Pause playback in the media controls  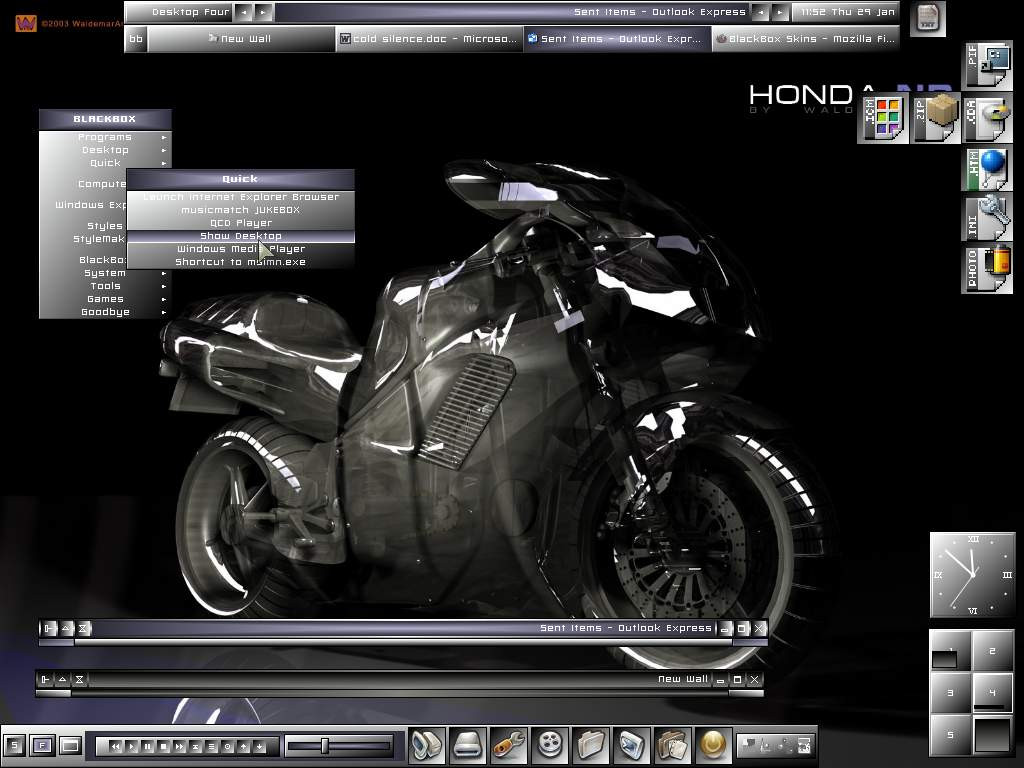[148, 746]
